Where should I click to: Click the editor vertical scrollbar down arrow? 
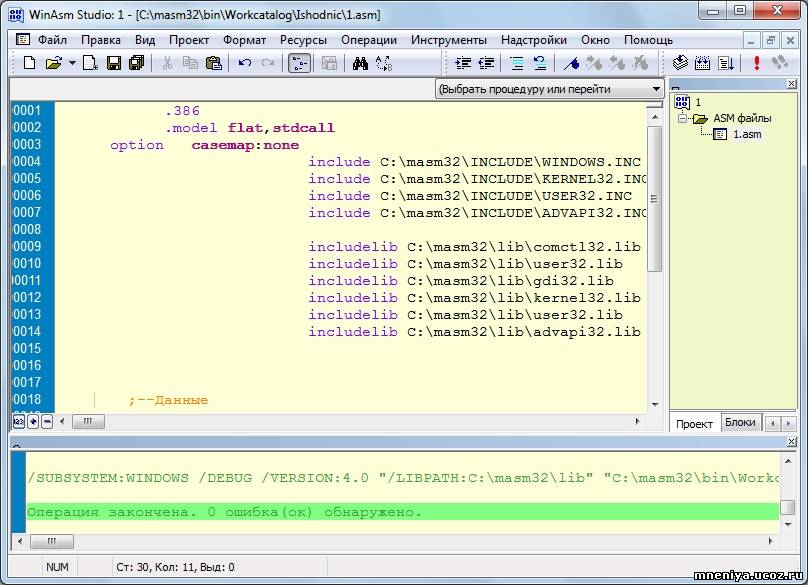[655, 405]
